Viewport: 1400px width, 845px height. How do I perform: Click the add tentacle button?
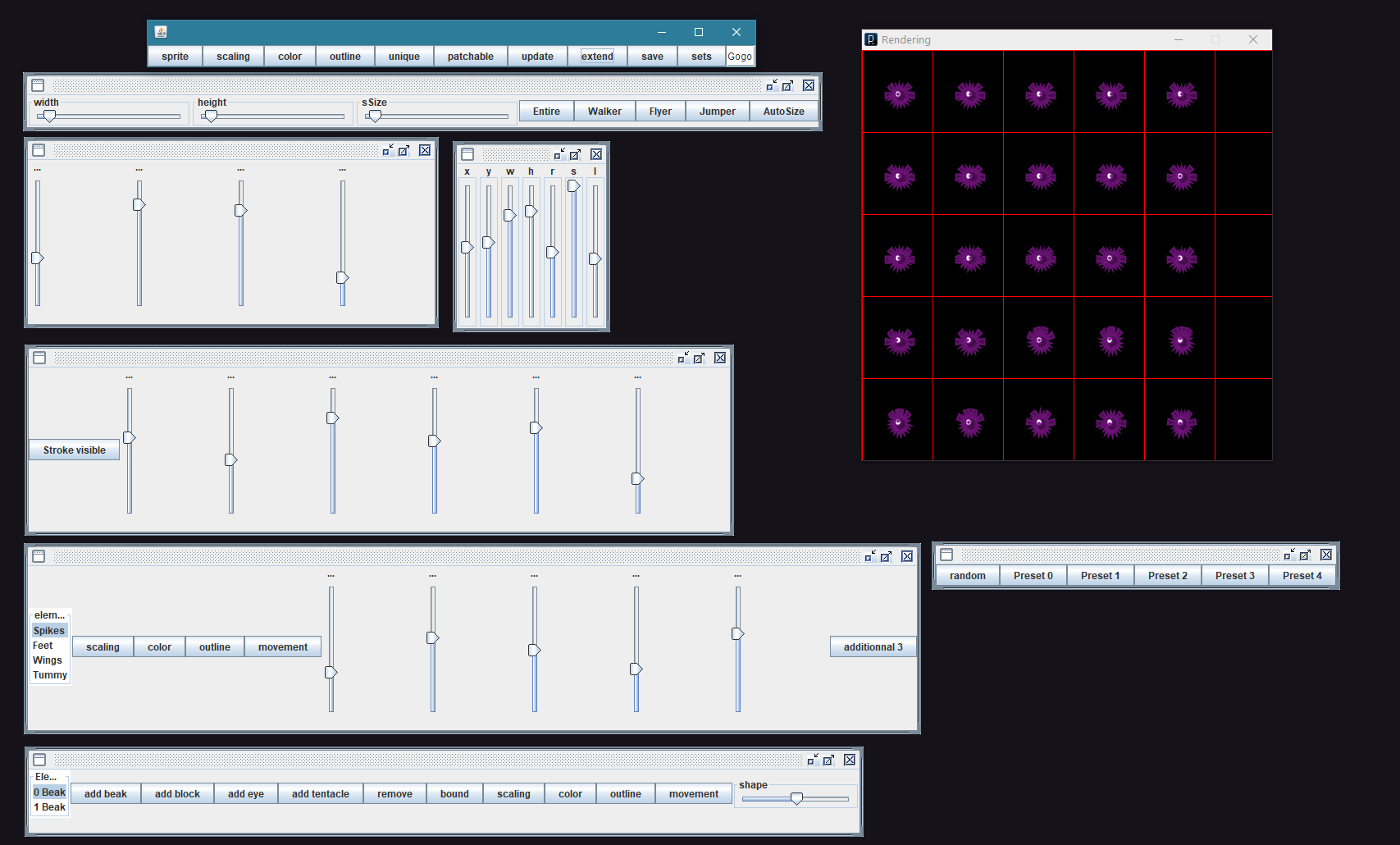(x=320, y=794)
